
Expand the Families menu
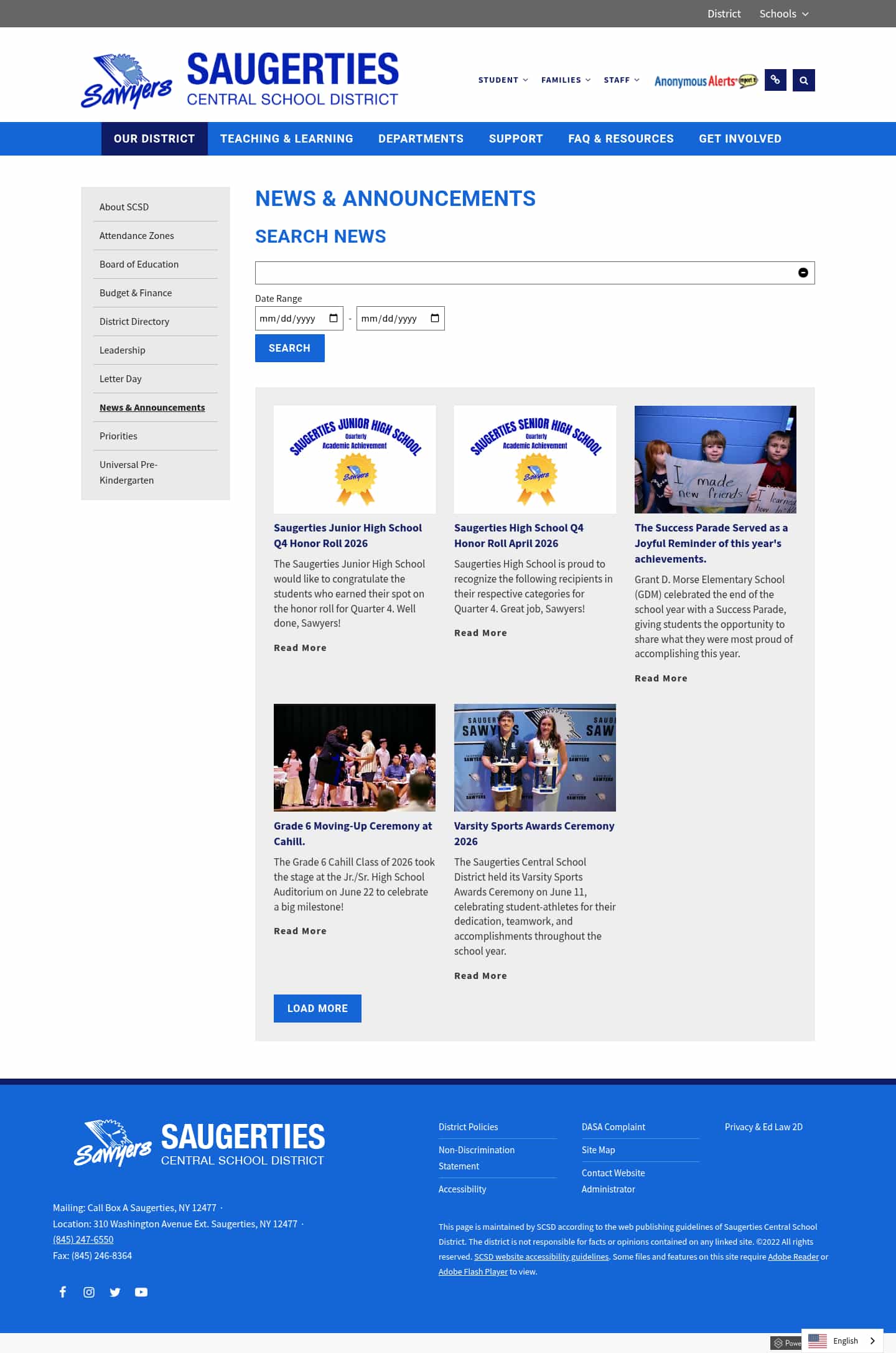[x=566, y=80]
